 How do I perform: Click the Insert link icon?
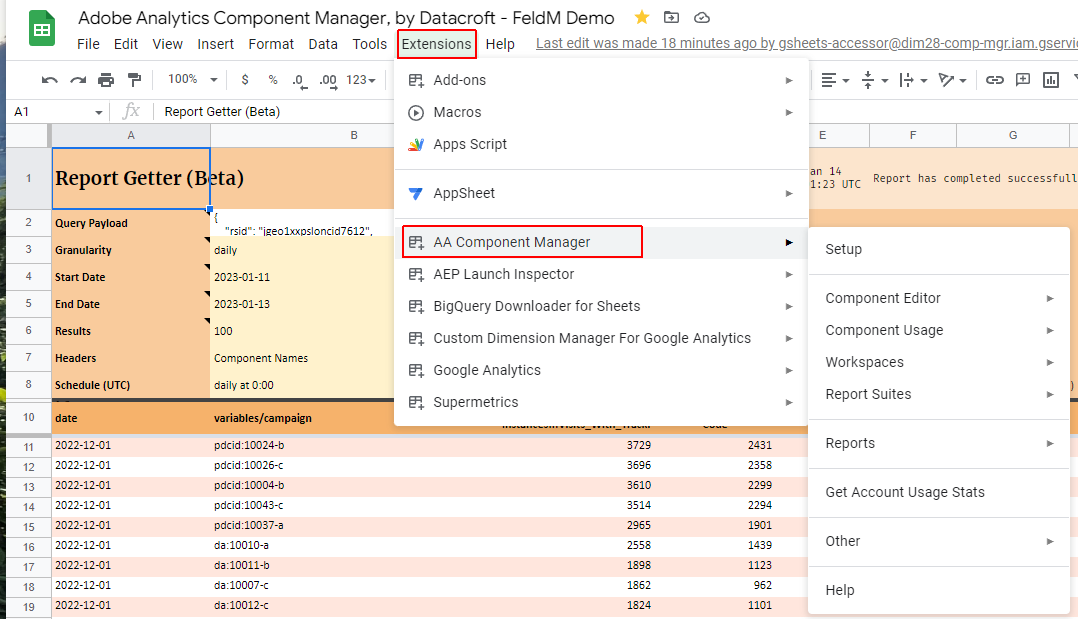click(x=994, y=80)
